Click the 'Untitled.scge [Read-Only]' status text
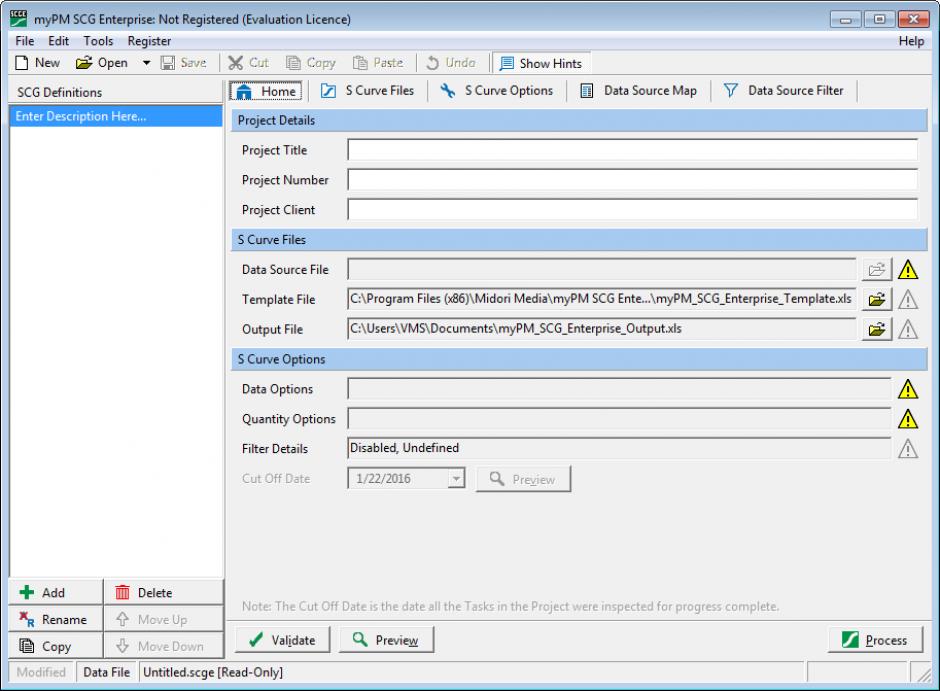This screenshot has height=691, width=940. pyautogui.click(x=213, y=672)
